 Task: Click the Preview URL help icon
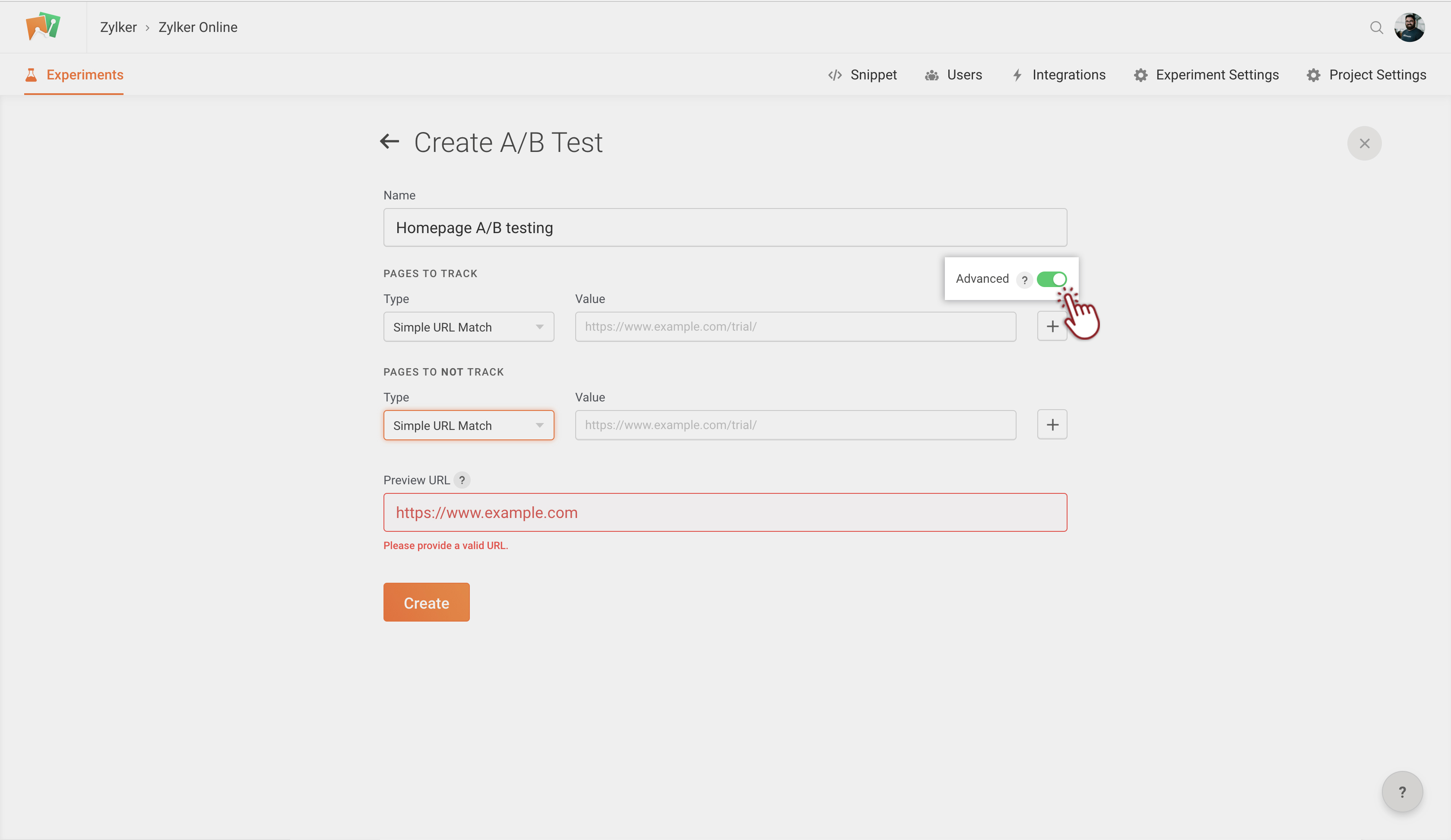point(462,480)
